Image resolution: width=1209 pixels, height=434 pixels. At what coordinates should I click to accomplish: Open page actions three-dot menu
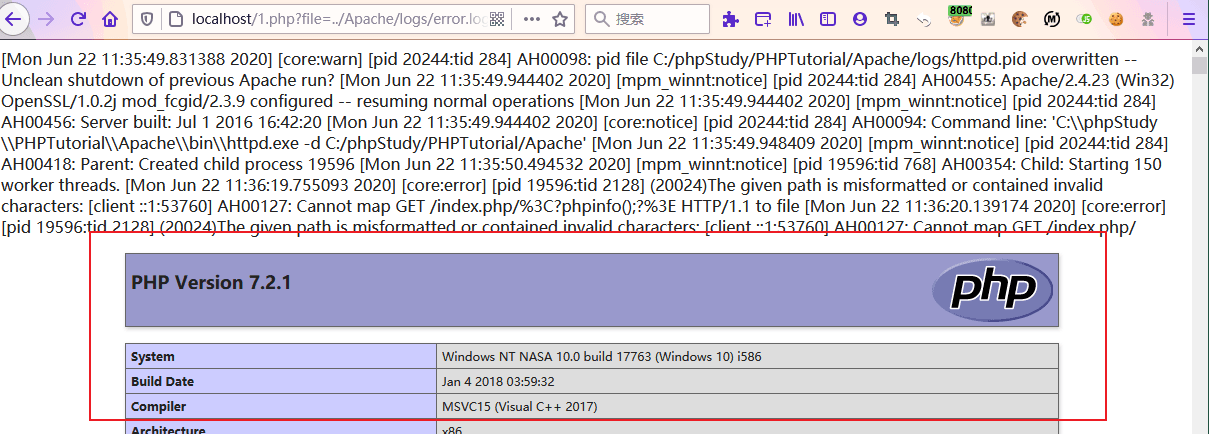(531, 19)
